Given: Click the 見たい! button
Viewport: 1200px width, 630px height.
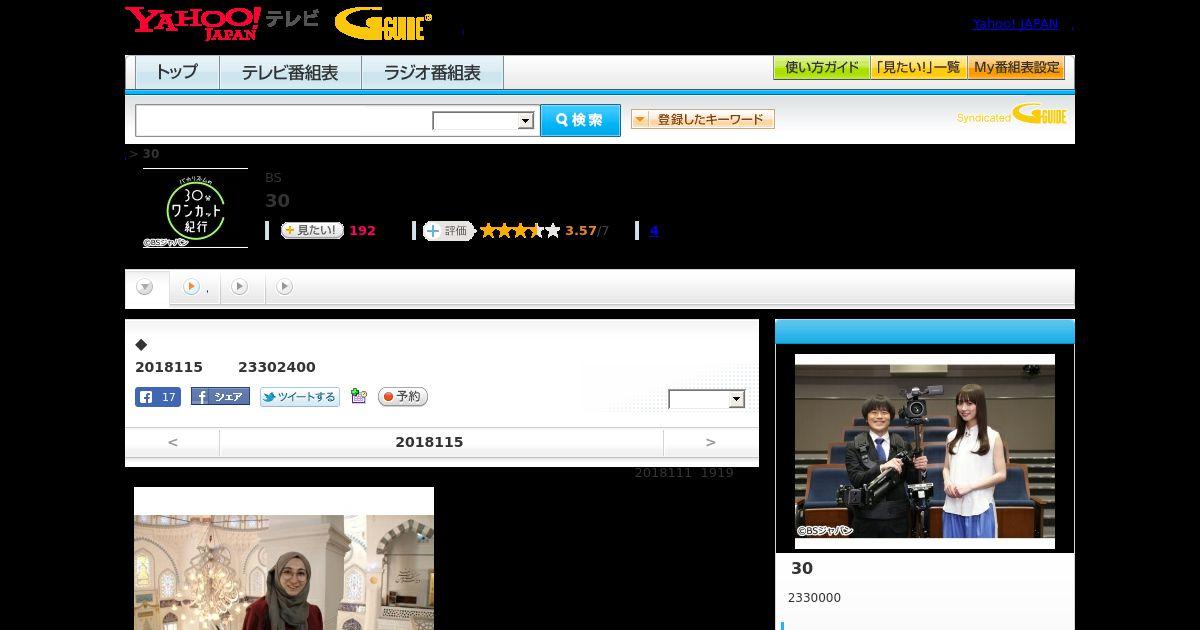Looking at the screenshot, I should [312, 230].
